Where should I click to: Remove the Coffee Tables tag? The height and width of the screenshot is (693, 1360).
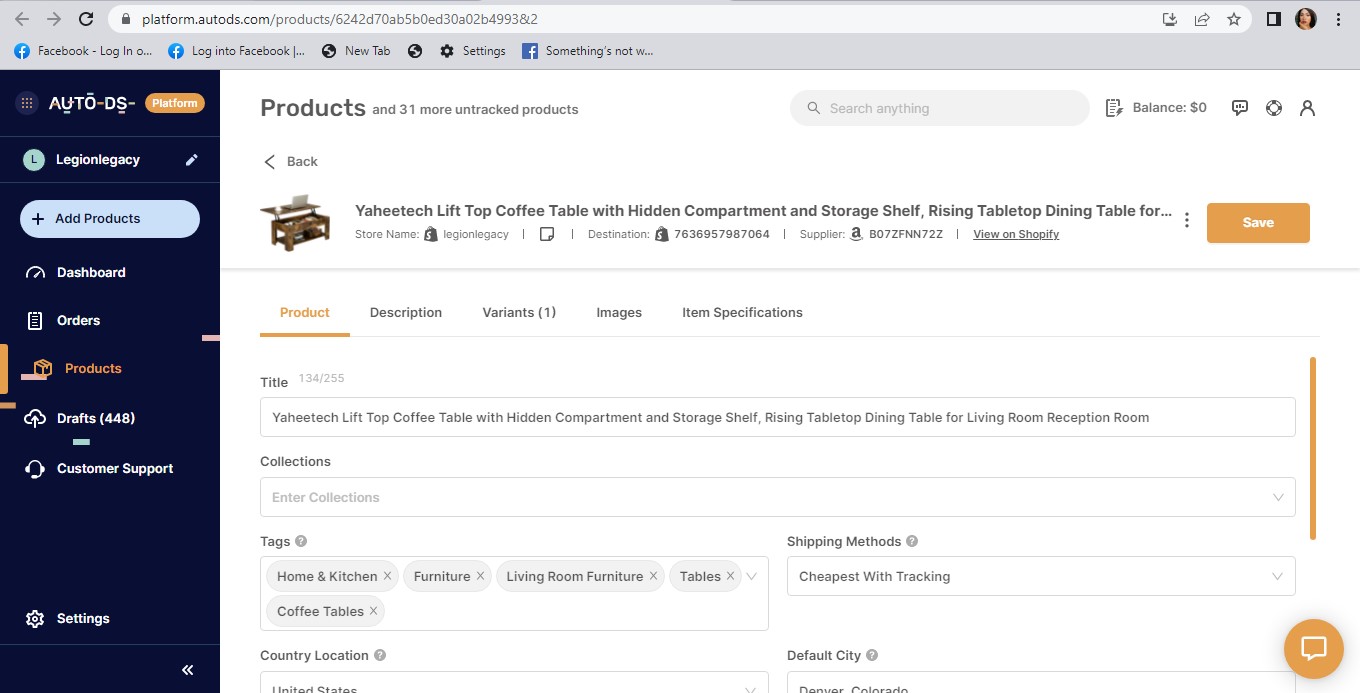(x=374, y=611)
